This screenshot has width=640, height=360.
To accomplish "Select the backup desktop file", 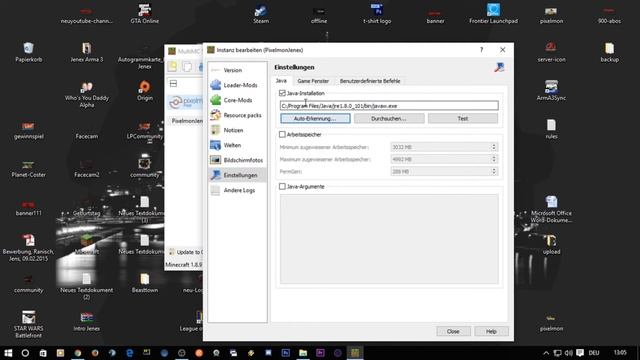I will (609, 52).
